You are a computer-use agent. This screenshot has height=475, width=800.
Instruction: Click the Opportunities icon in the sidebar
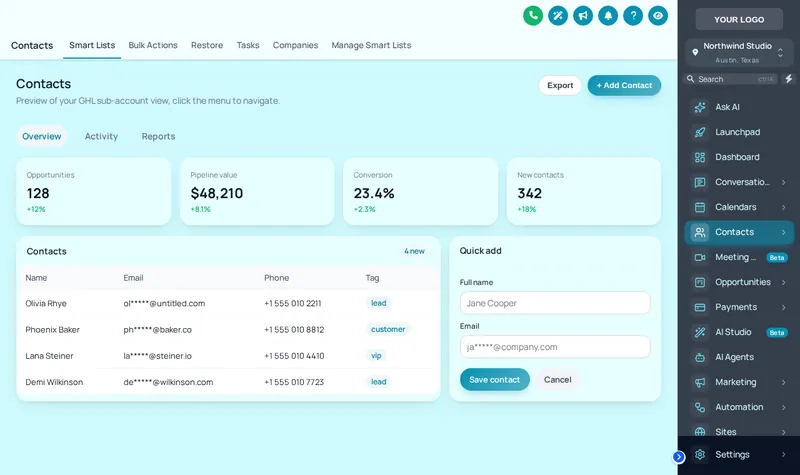tap(700, 282)
